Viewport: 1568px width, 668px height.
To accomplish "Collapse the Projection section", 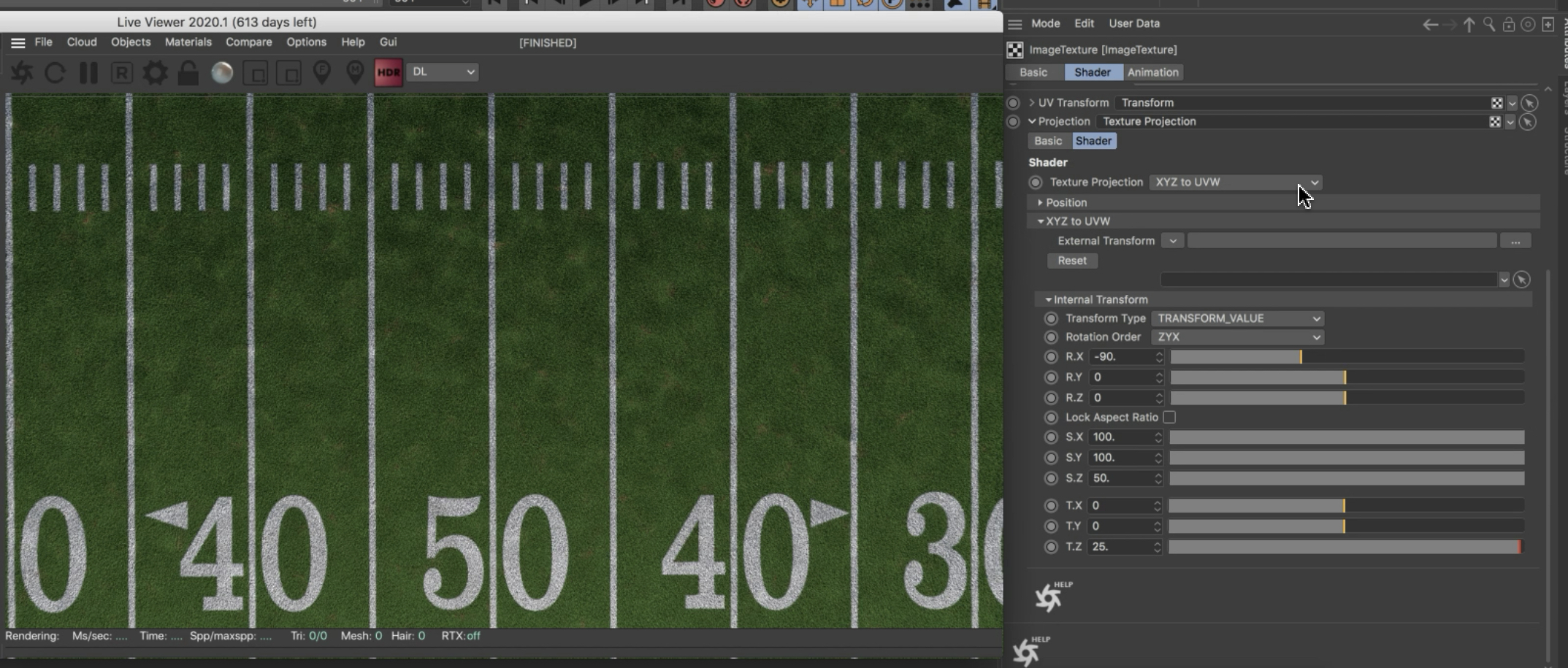I will click(1032, 122).
